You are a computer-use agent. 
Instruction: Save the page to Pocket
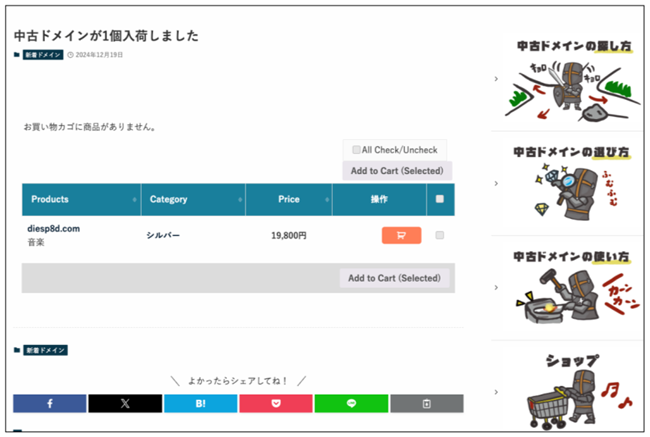pos(275,403)
